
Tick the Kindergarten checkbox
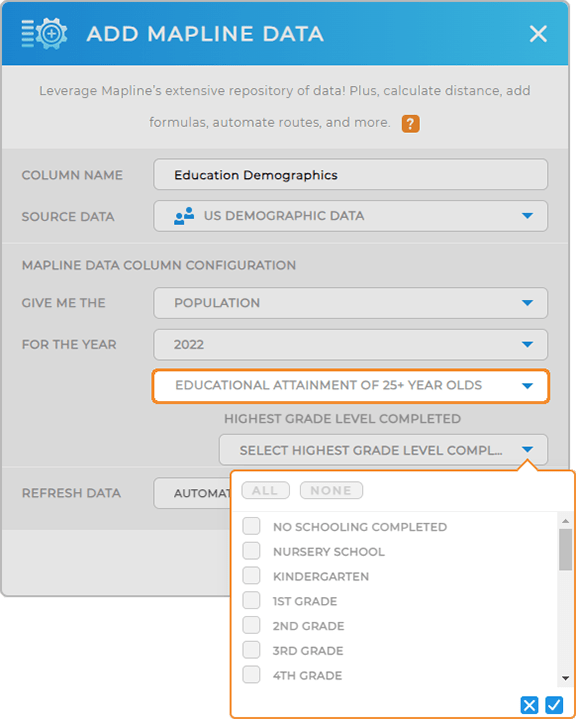(251, 575)
